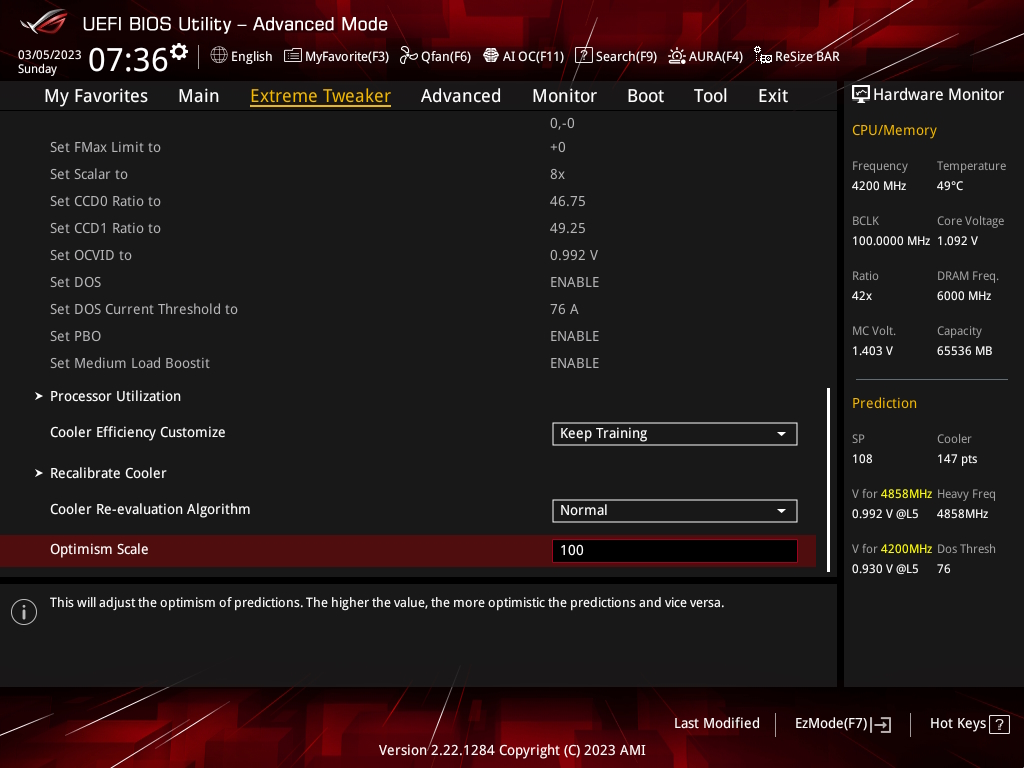Toggle ReSize BAR option
This screenshot has width=1024, height=768.
pyautogui.click(x=797, y=56)
